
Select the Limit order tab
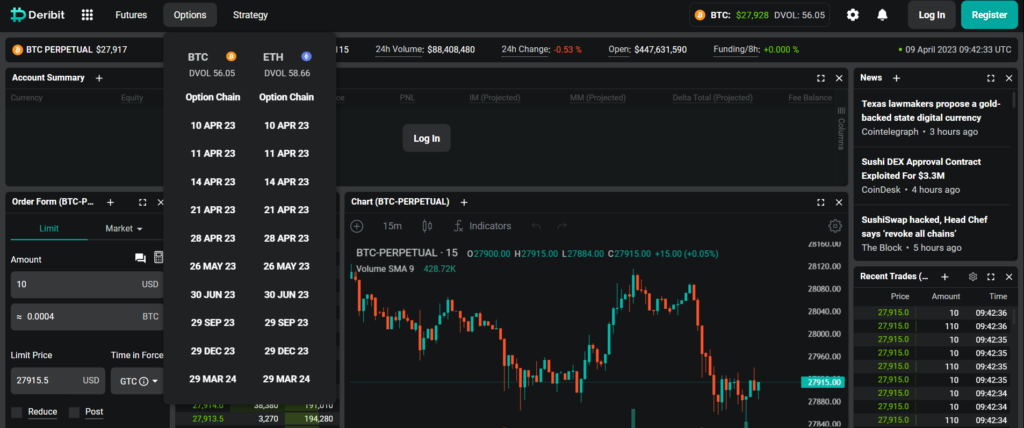pos(49,229)
